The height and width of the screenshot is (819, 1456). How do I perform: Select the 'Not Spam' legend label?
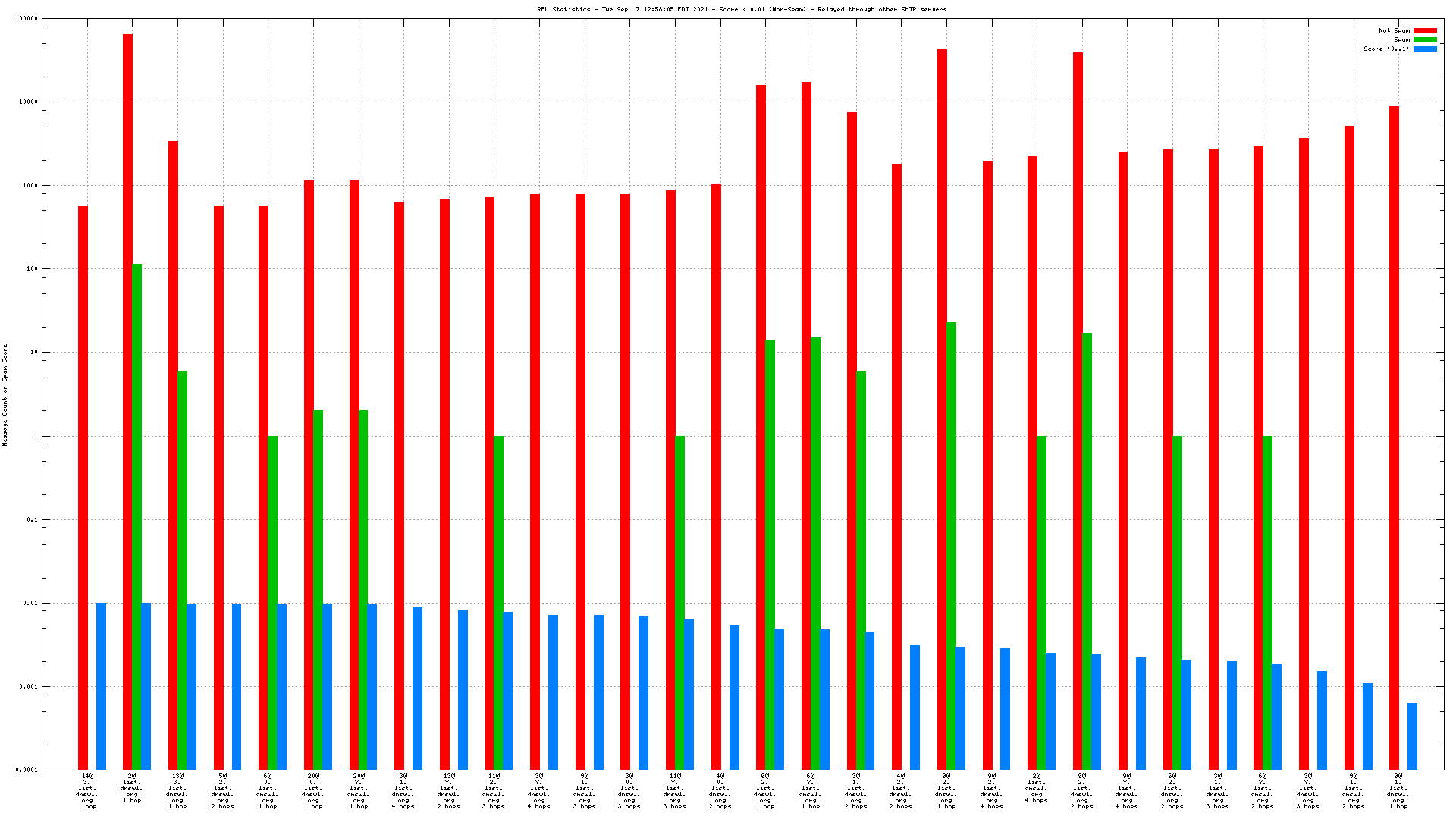1394,31
